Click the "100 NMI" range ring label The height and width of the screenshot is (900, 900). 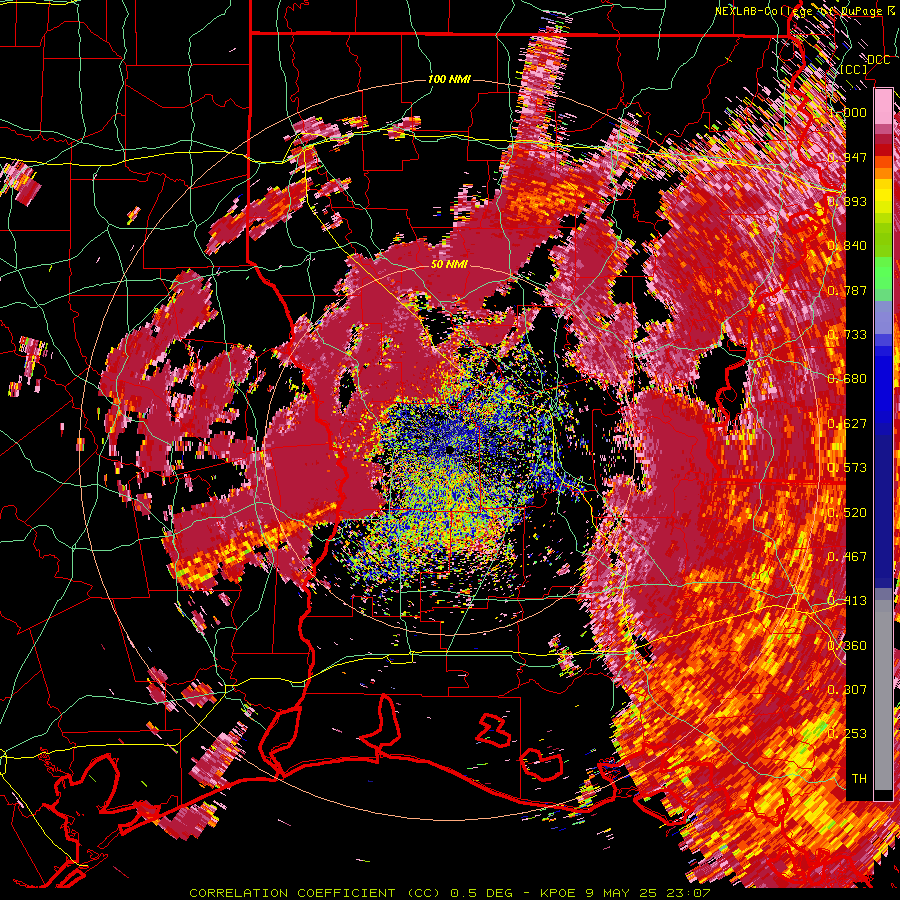449,79
